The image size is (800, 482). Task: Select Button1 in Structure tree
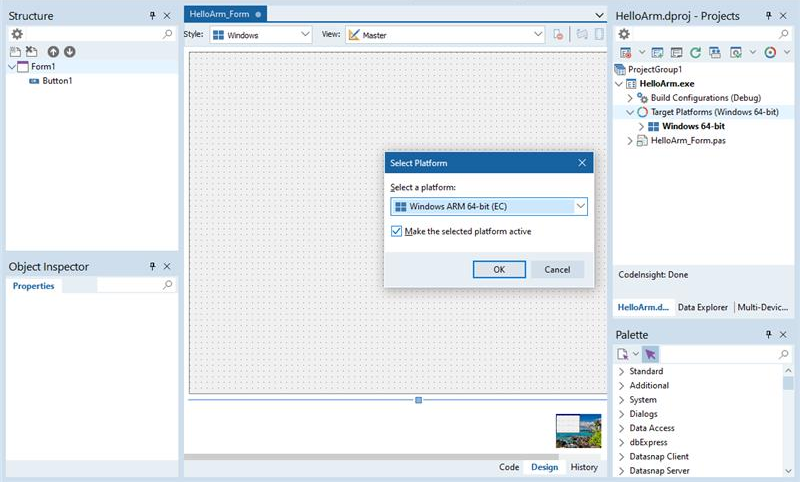(57, 81)
